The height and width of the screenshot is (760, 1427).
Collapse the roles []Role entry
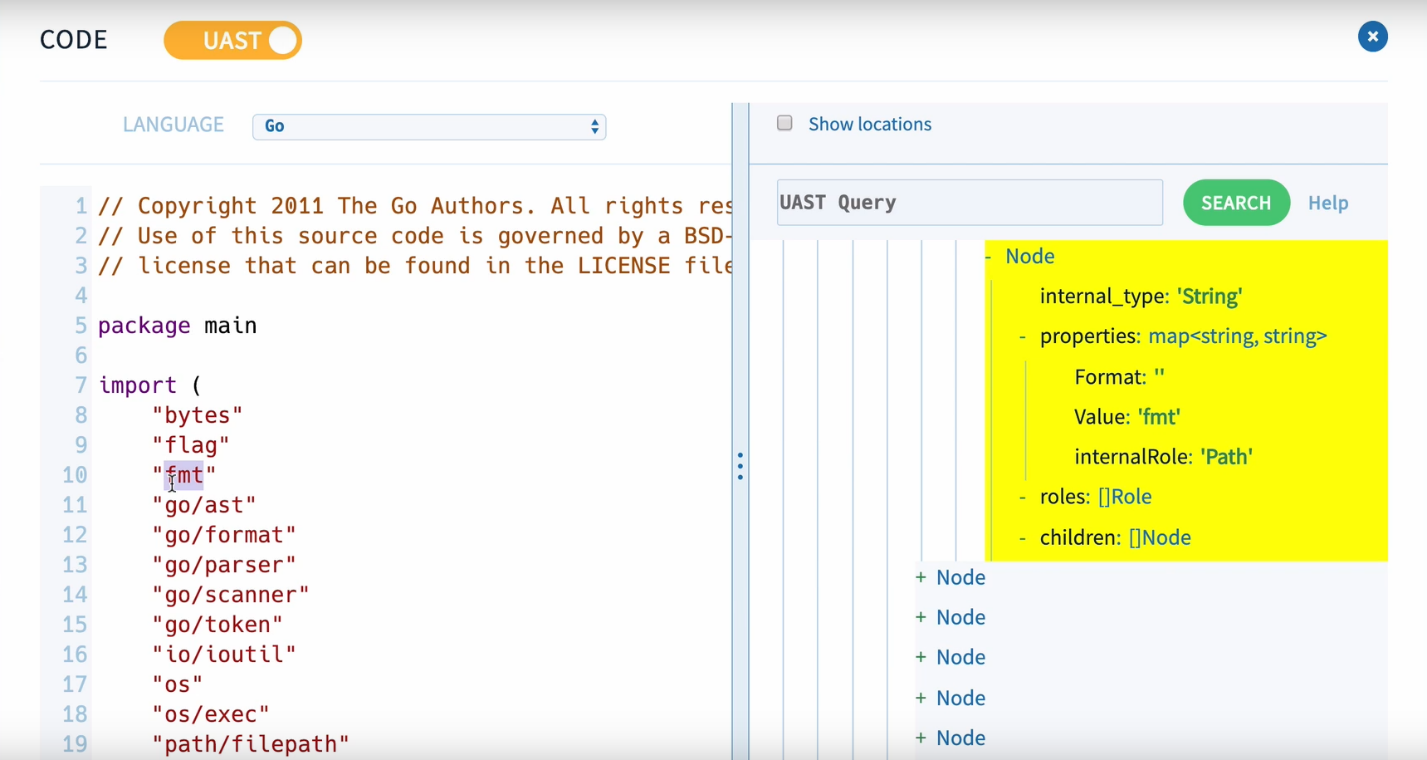point(1023,497)
